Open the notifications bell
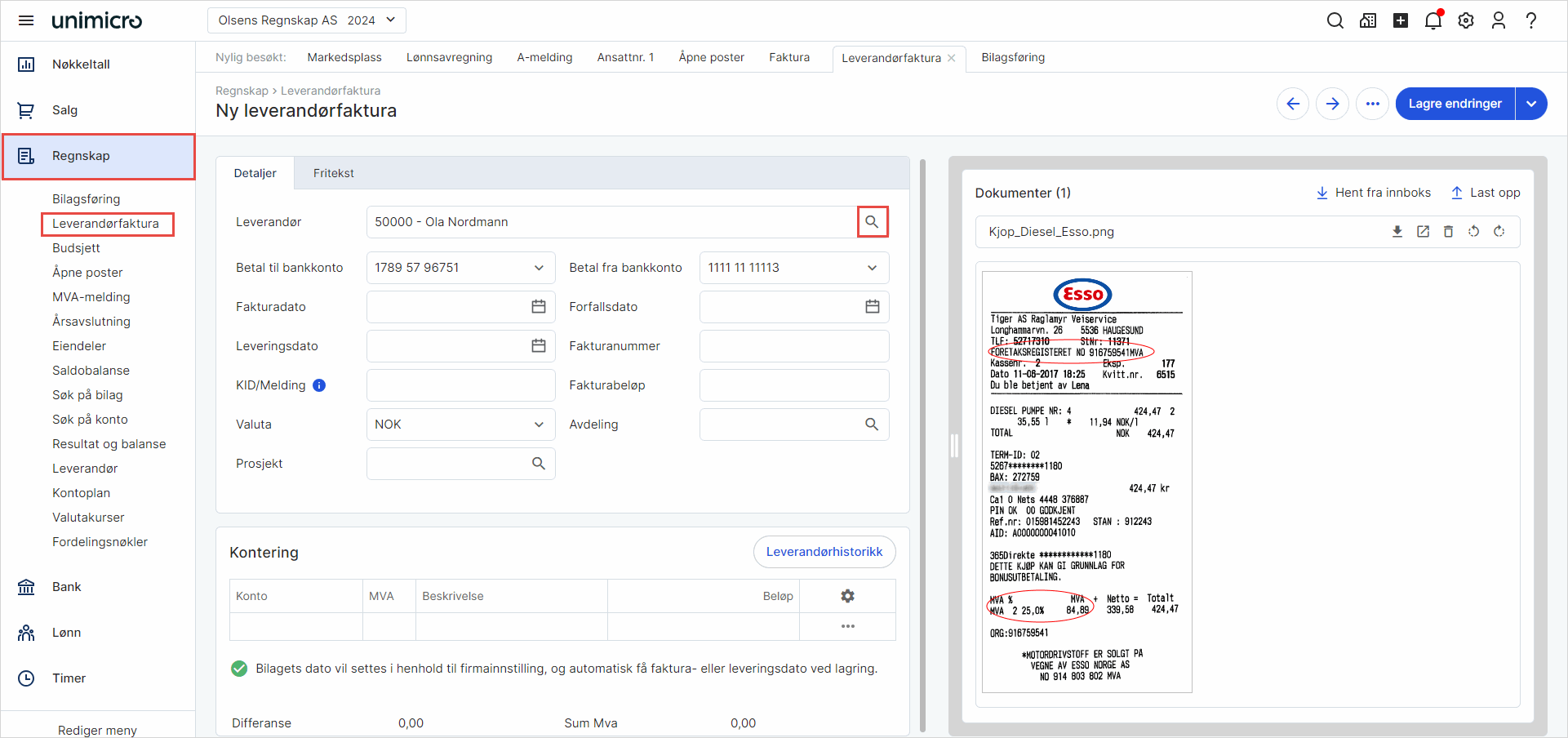Viewport: 1568px width, 738px height. coord(1433,20)
